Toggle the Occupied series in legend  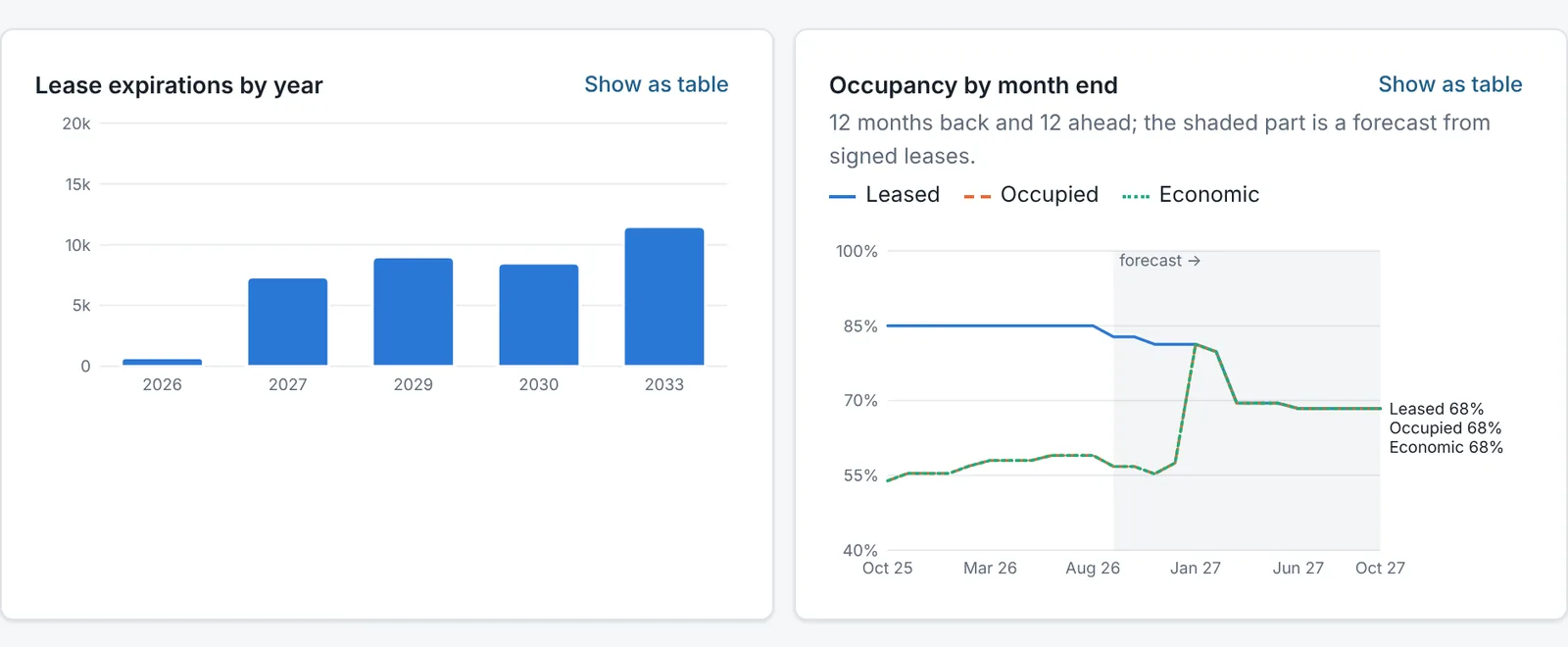point(1031,194)
